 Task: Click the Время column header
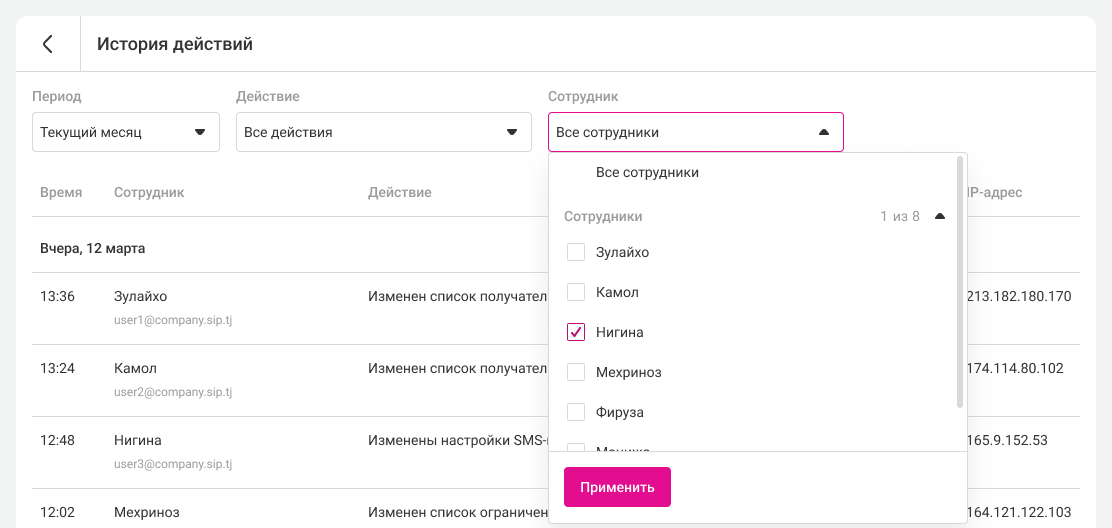61,192
